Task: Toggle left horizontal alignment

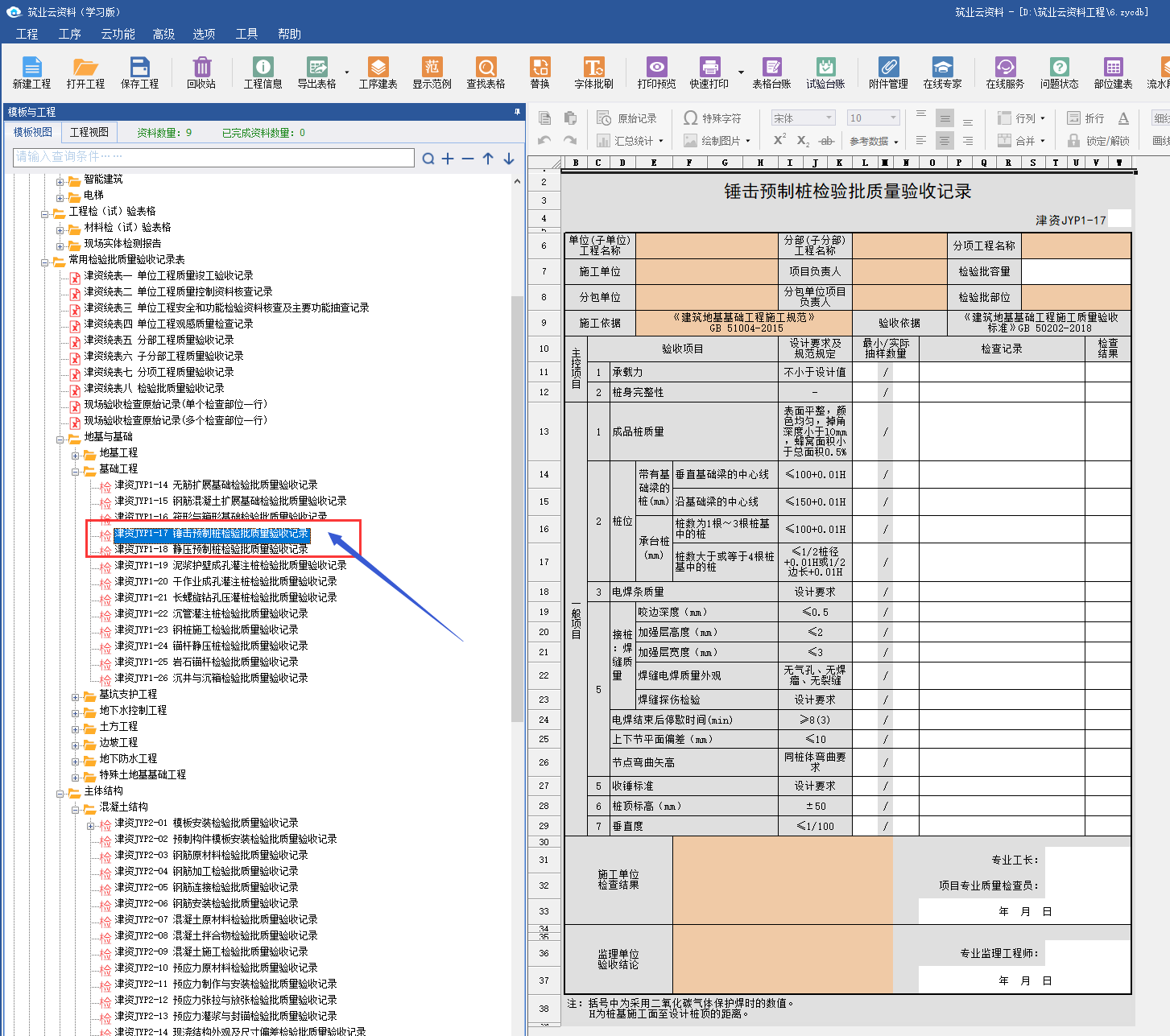Action: pyautogui.click(x=921, y=141)
